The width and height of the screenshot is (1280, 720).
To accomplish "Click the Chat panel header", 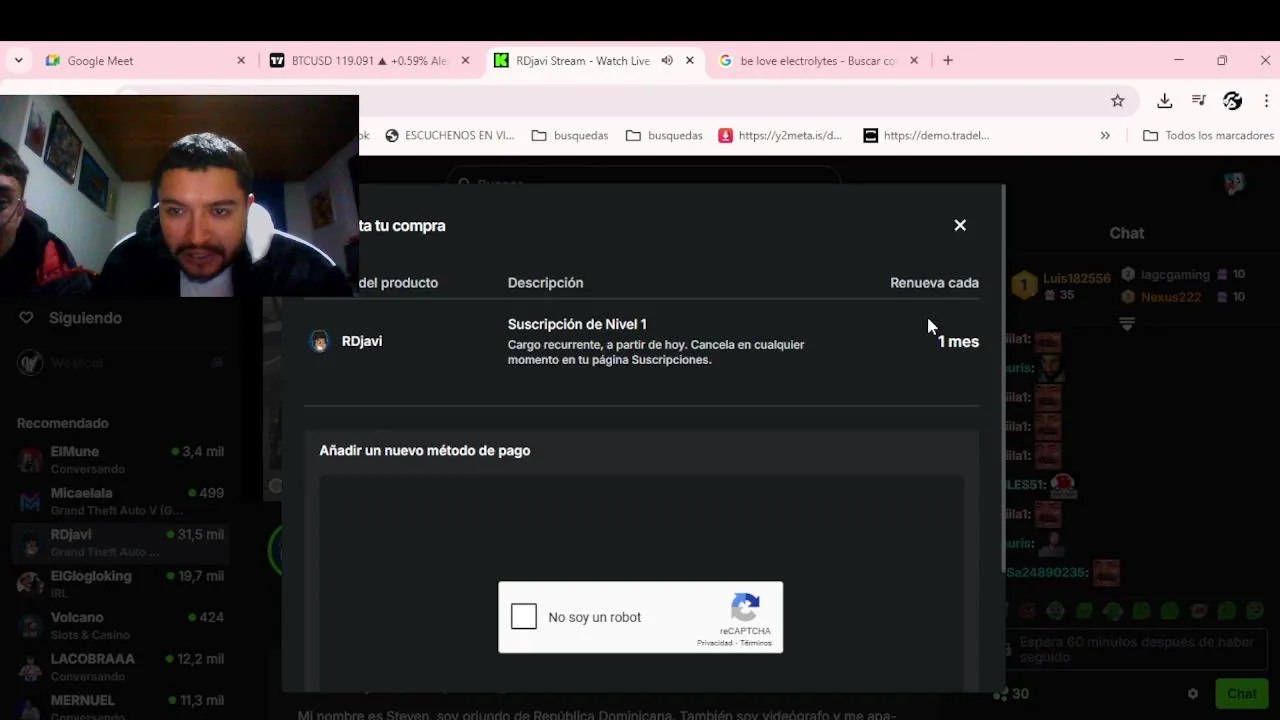I will pyautogui.click(x=1127, y=233).
